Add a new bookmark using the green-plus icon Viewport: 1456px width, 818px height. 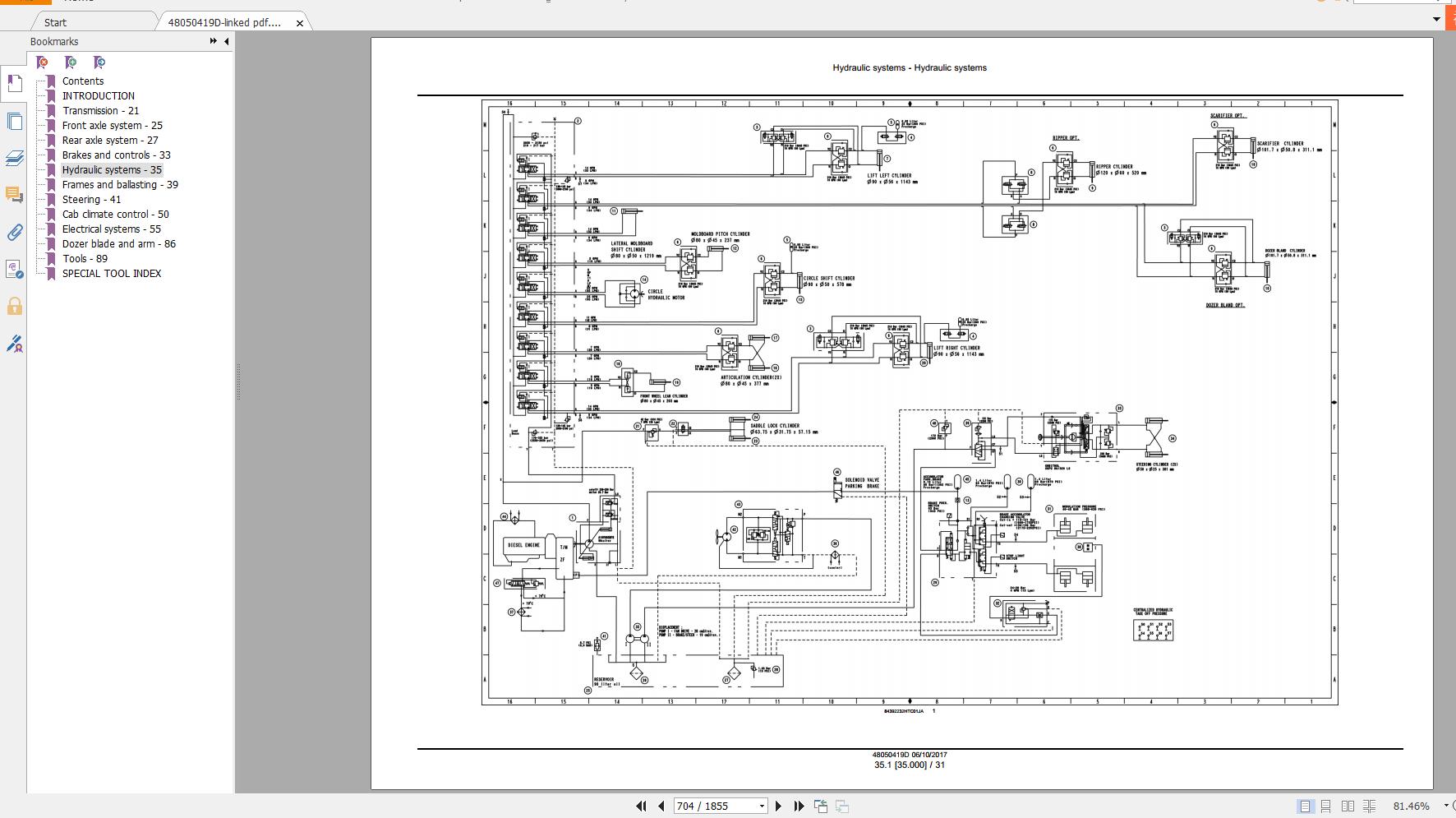coord(71,62)
